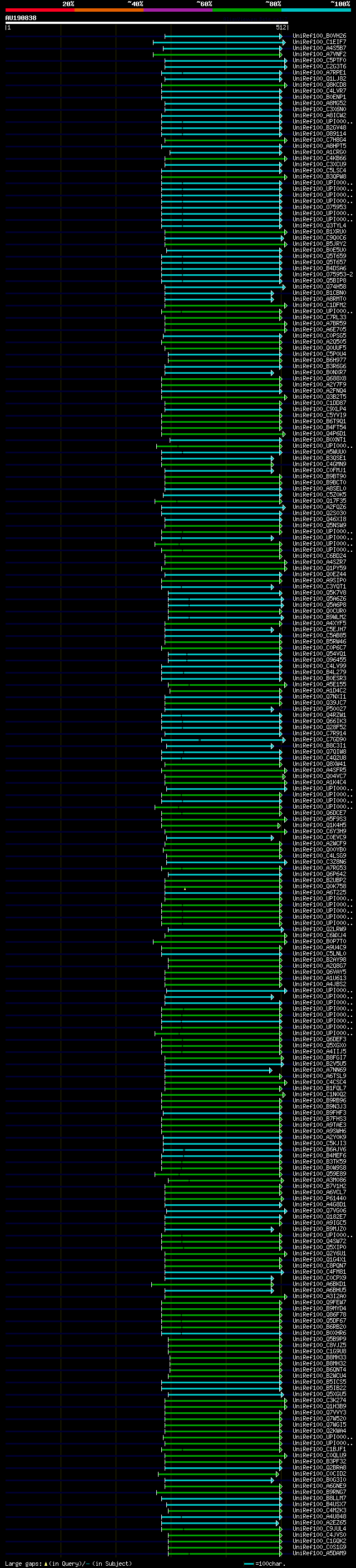Viewport: 356px width, 1568px height.
Task: Select hit label UniRef100_C7RL33
Action: pyautogui.click(x=319, y=317)
